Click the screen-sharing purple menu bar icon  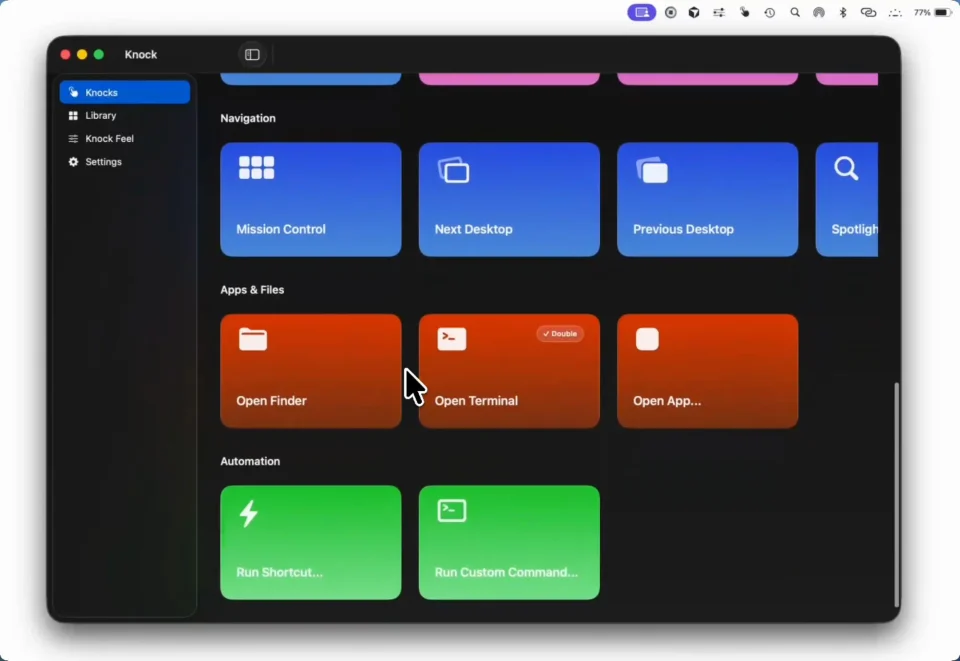click(641, 12)
